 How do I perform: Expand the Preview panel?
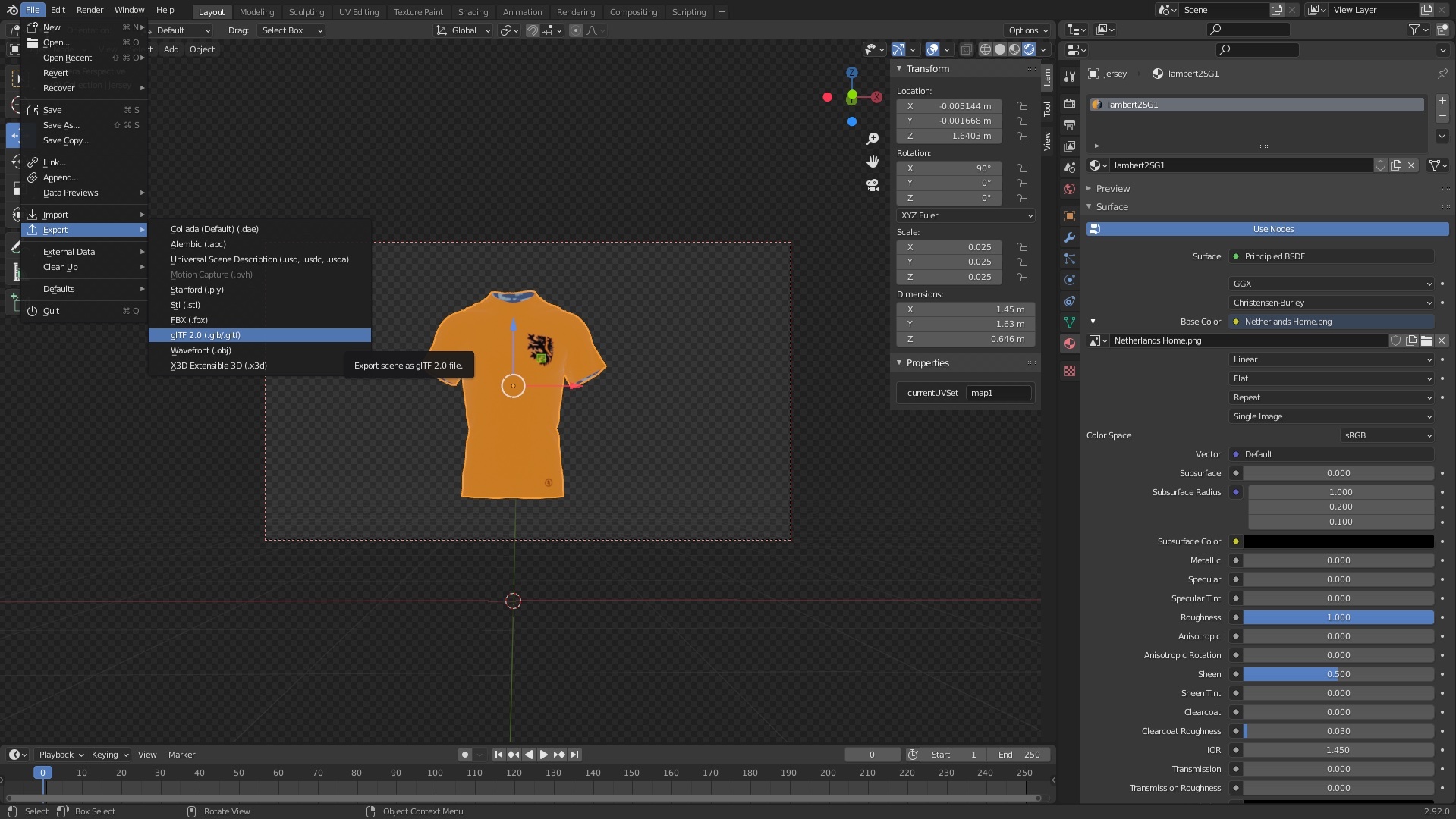(x=1112, y=188)
